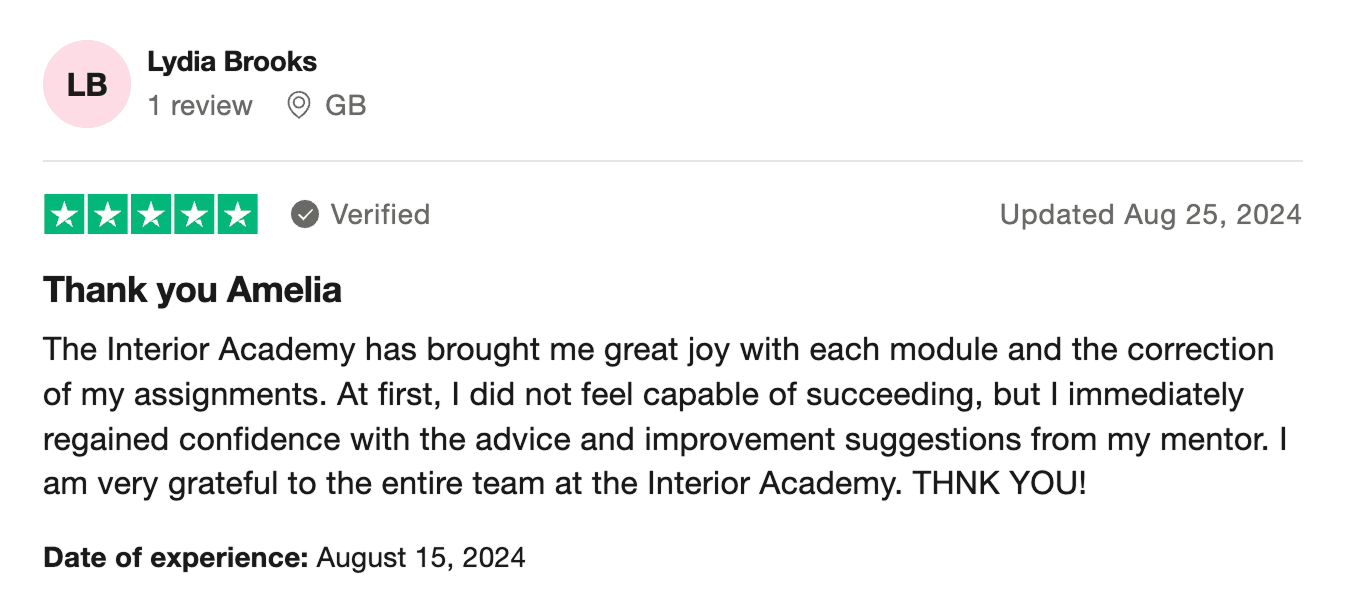Screen dimensions: 1346x606
Task: Click the fourth green rating star
Action: coord(194,215)
